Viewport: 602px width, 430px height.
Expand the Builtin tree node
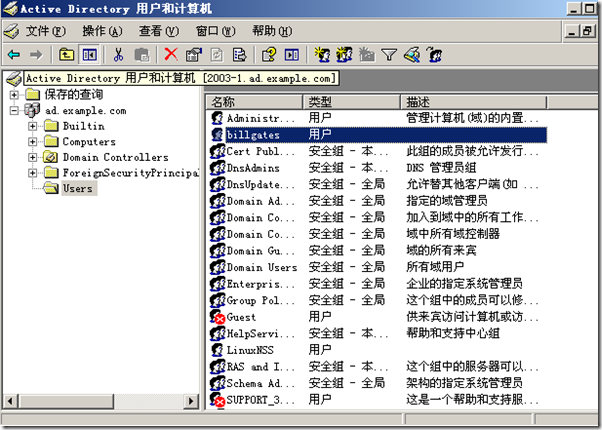coord(33,126)
